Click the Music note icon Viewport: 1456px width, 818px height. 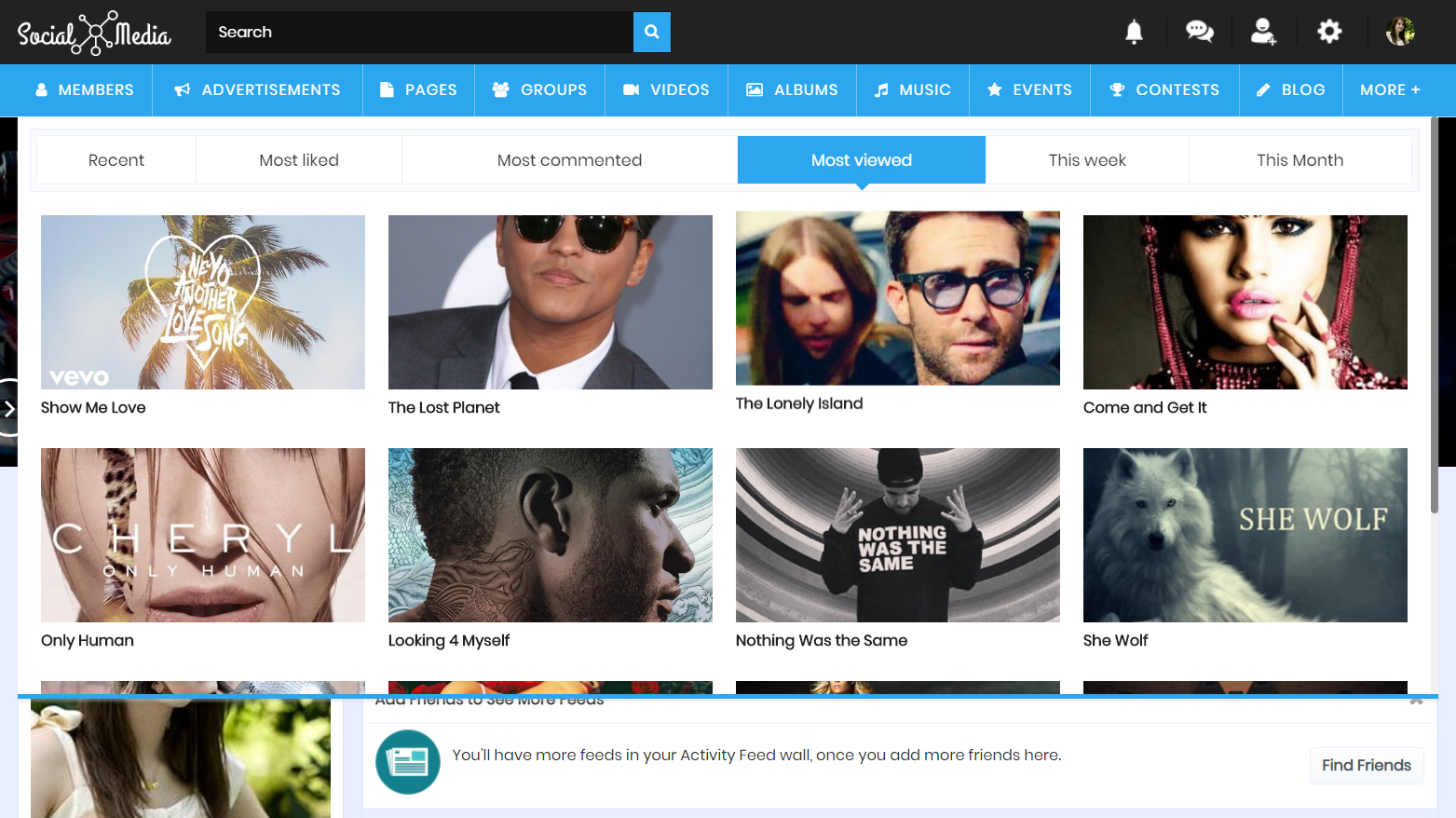[881, 89]
